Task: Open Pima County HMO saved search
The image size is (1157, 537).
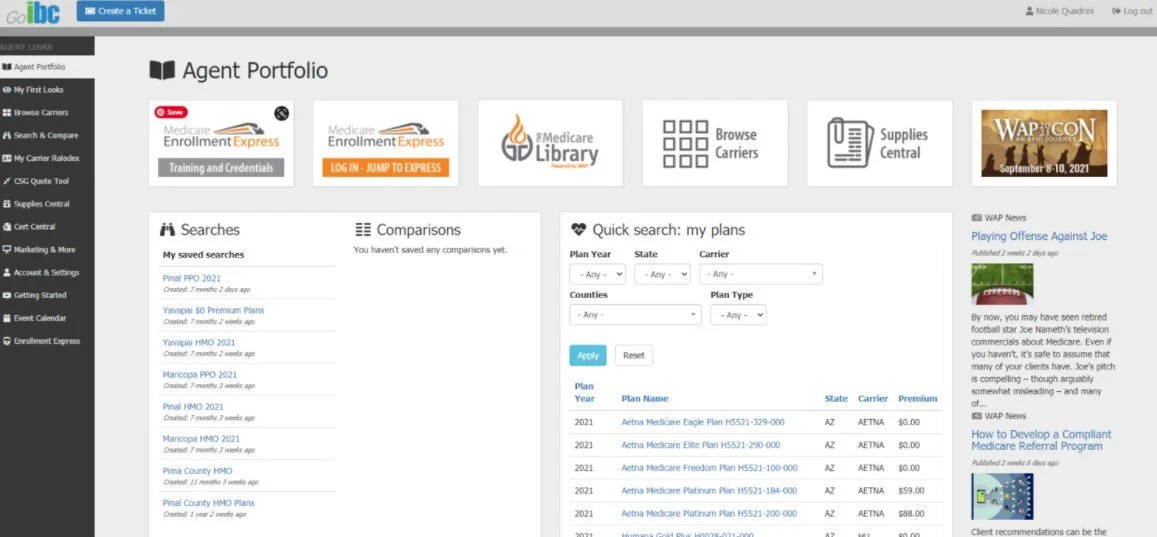Action: tap(198, 471)
